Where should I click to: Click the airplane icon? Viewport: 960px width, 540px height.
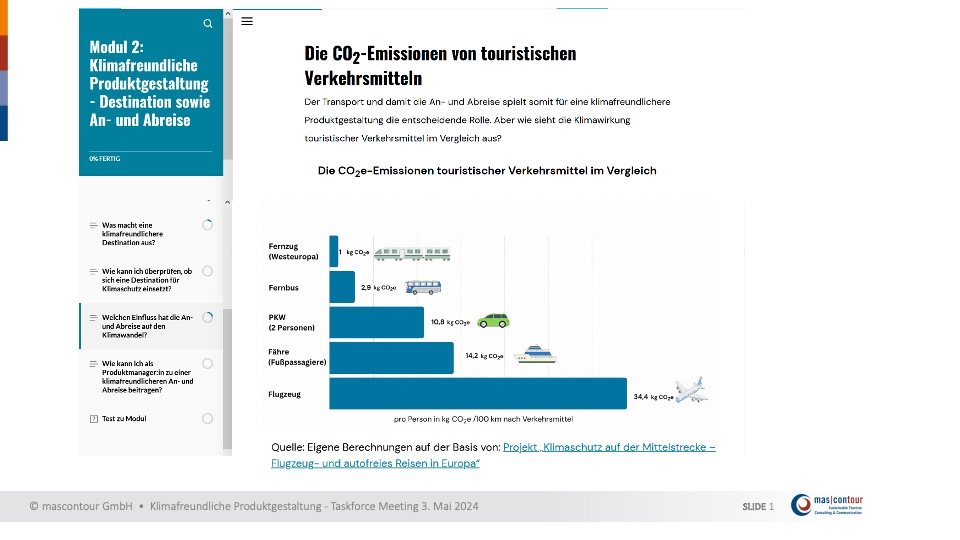(x=692, y=390)
